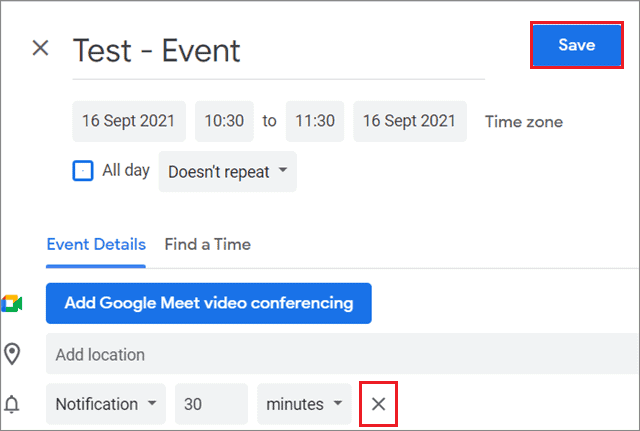
Task: Pick the start date 16 Sept 2021
Action: click(128, 121)
